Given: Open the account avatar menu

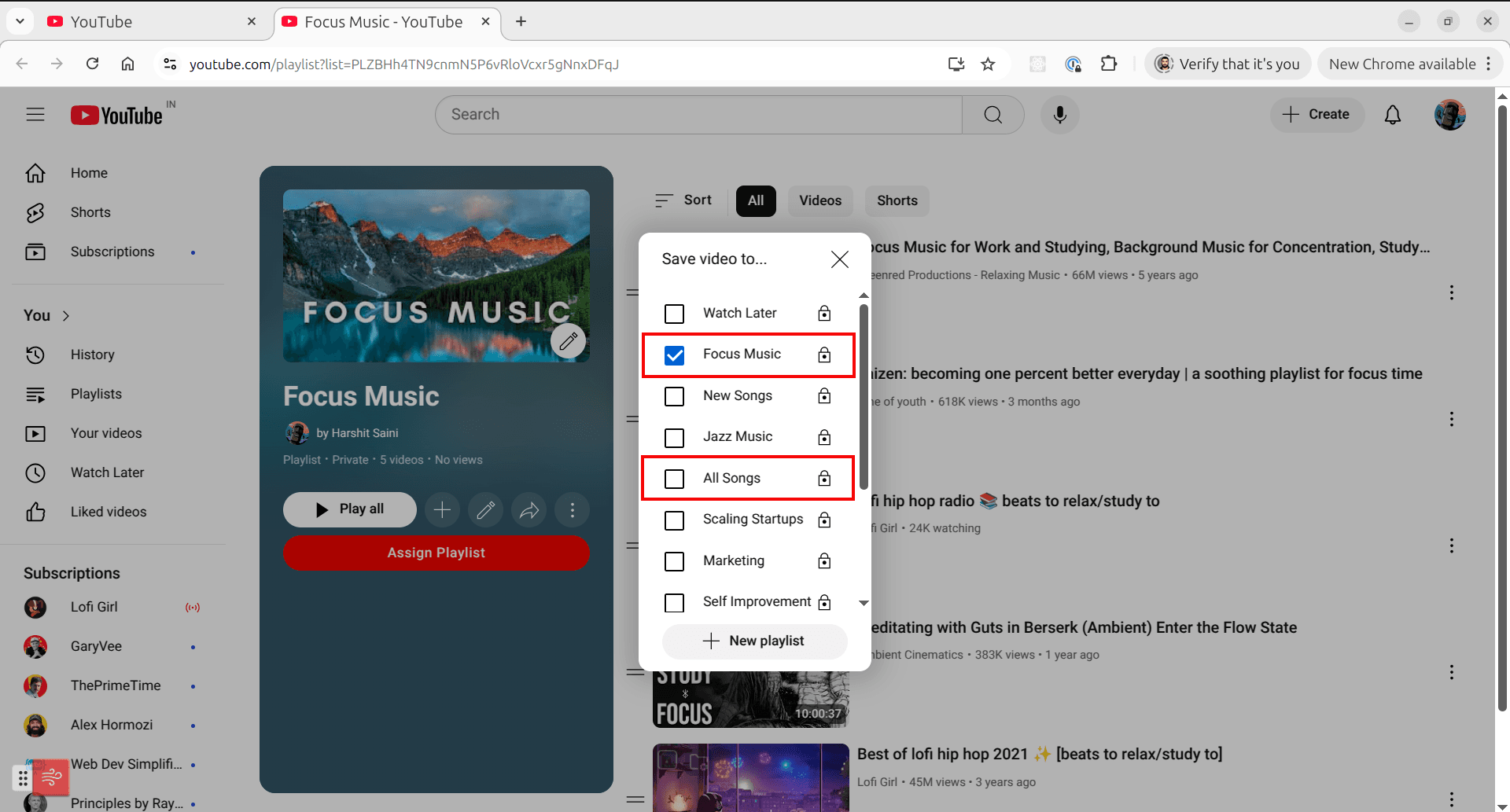Looking at the screenshot, I should (1449, 115).
